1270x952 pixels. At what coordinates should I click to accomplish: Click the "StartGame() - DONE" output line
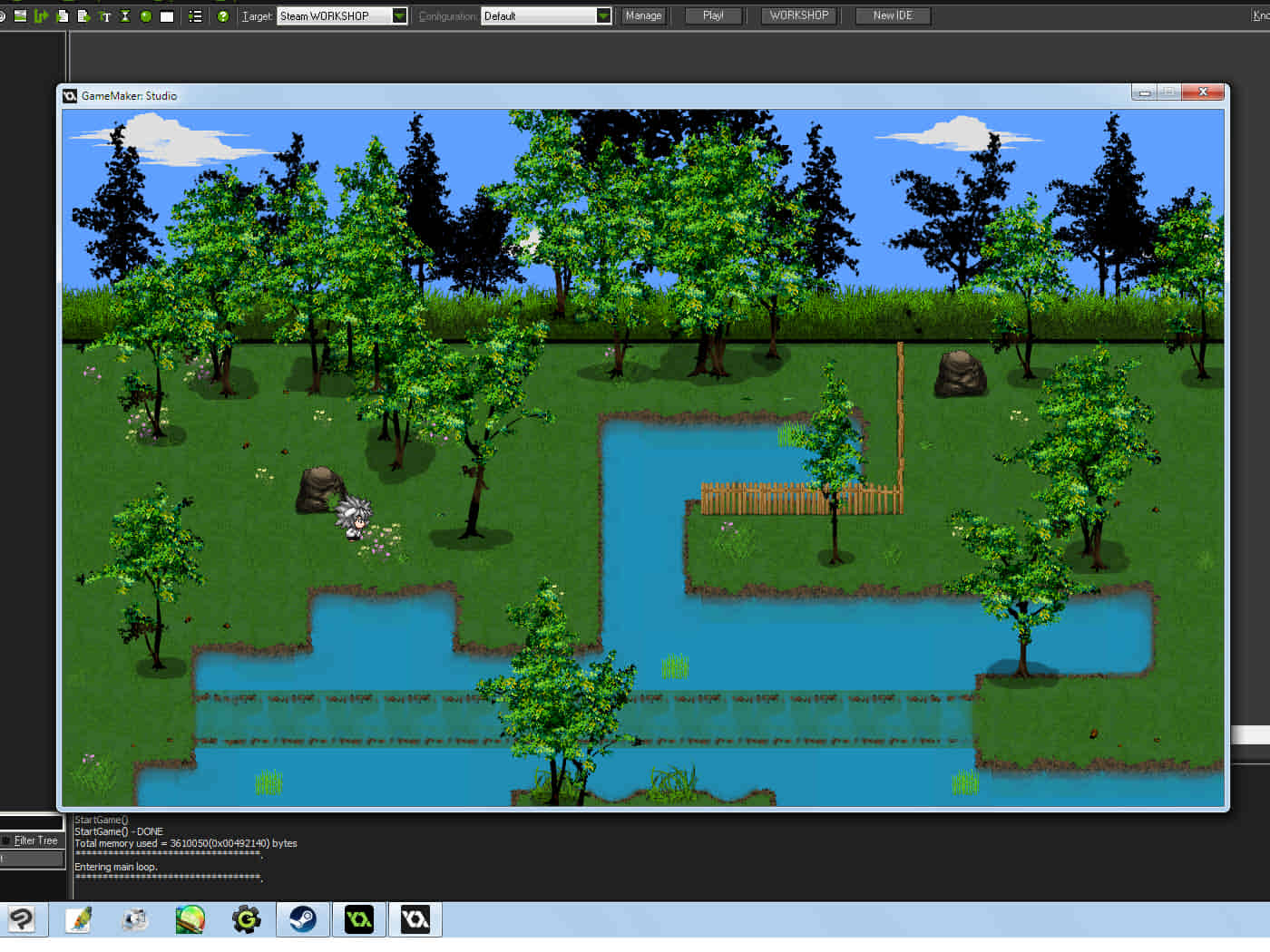(x=119, y=831)
